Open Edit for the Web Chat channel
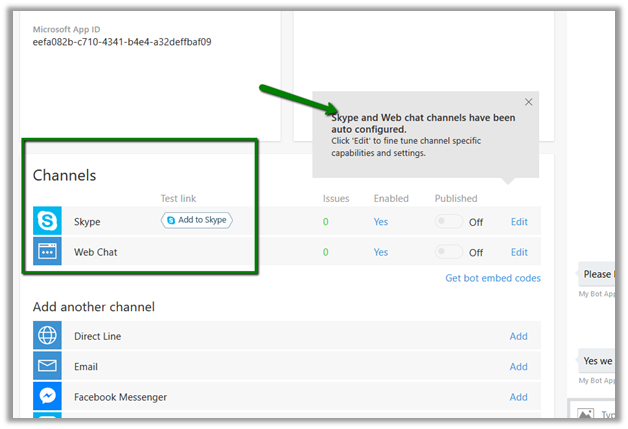Image resolution: width=628 pixels, height=429 pixels. point(519,252)
